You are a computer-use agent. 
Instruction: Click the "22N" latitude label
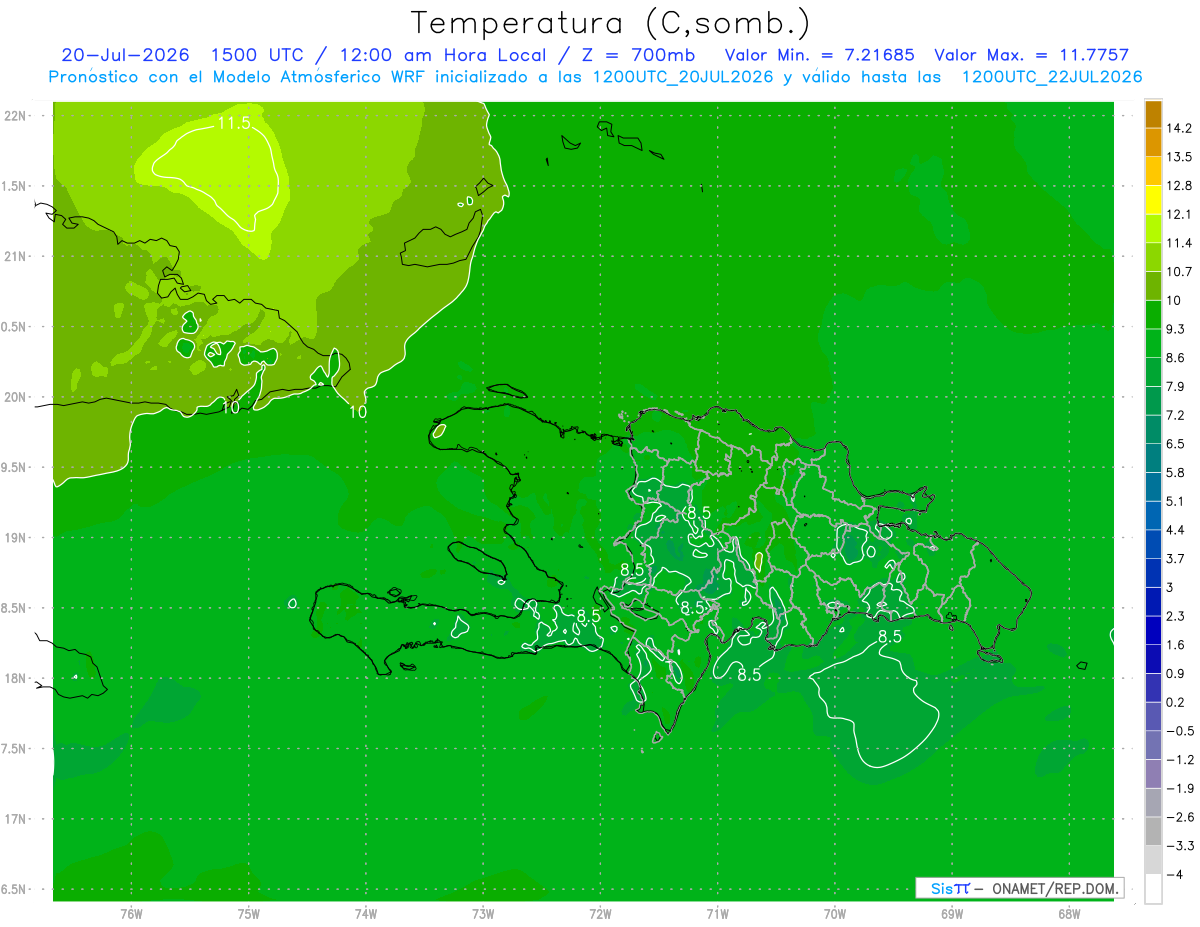(x=15, y=116)
